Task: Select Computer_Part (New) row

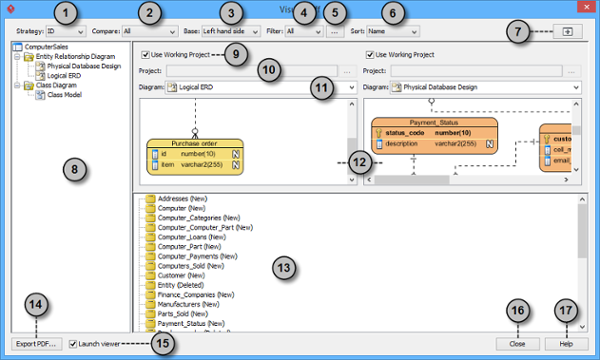Action: click(189, 246)
